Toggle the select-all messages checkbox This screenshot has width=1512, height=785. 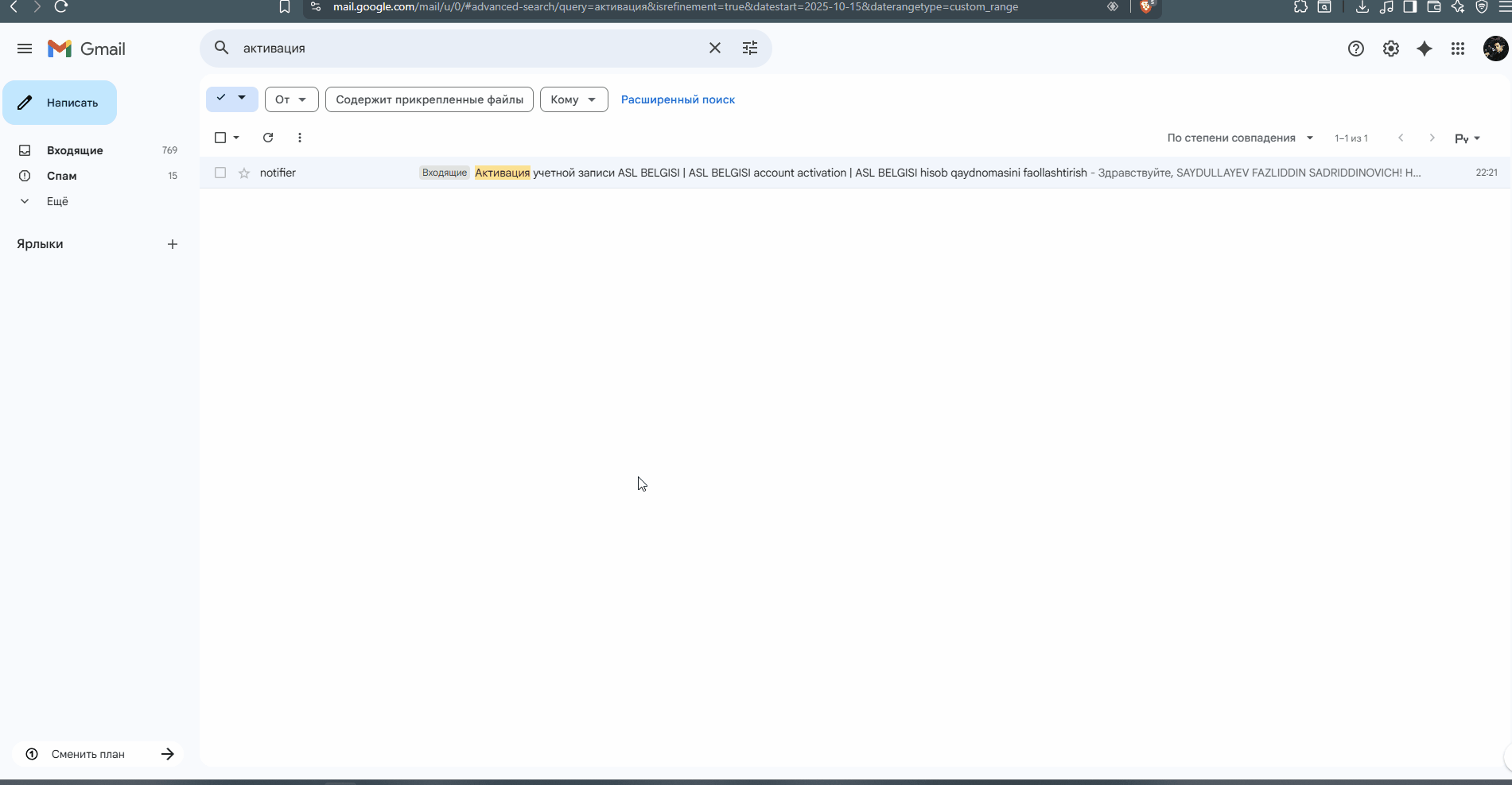220,138
